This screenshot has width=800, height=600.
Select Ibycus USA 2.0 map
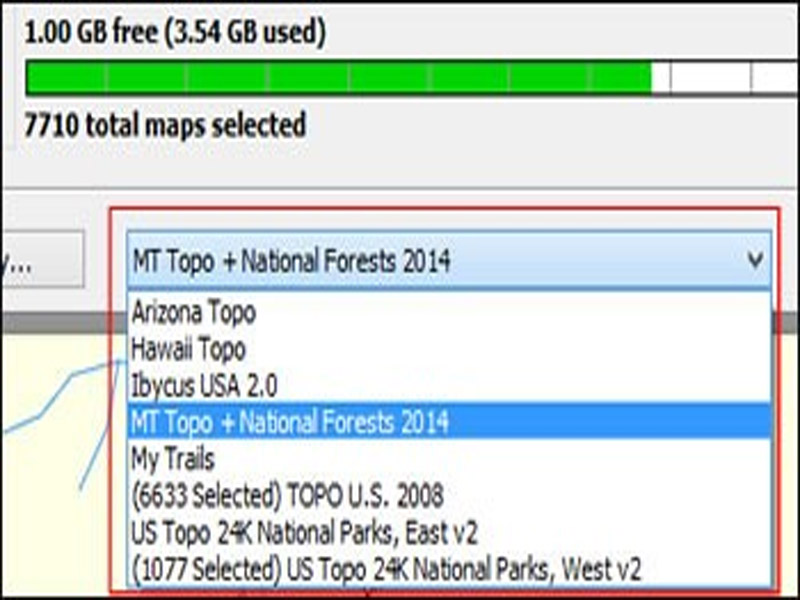point(204,385)
